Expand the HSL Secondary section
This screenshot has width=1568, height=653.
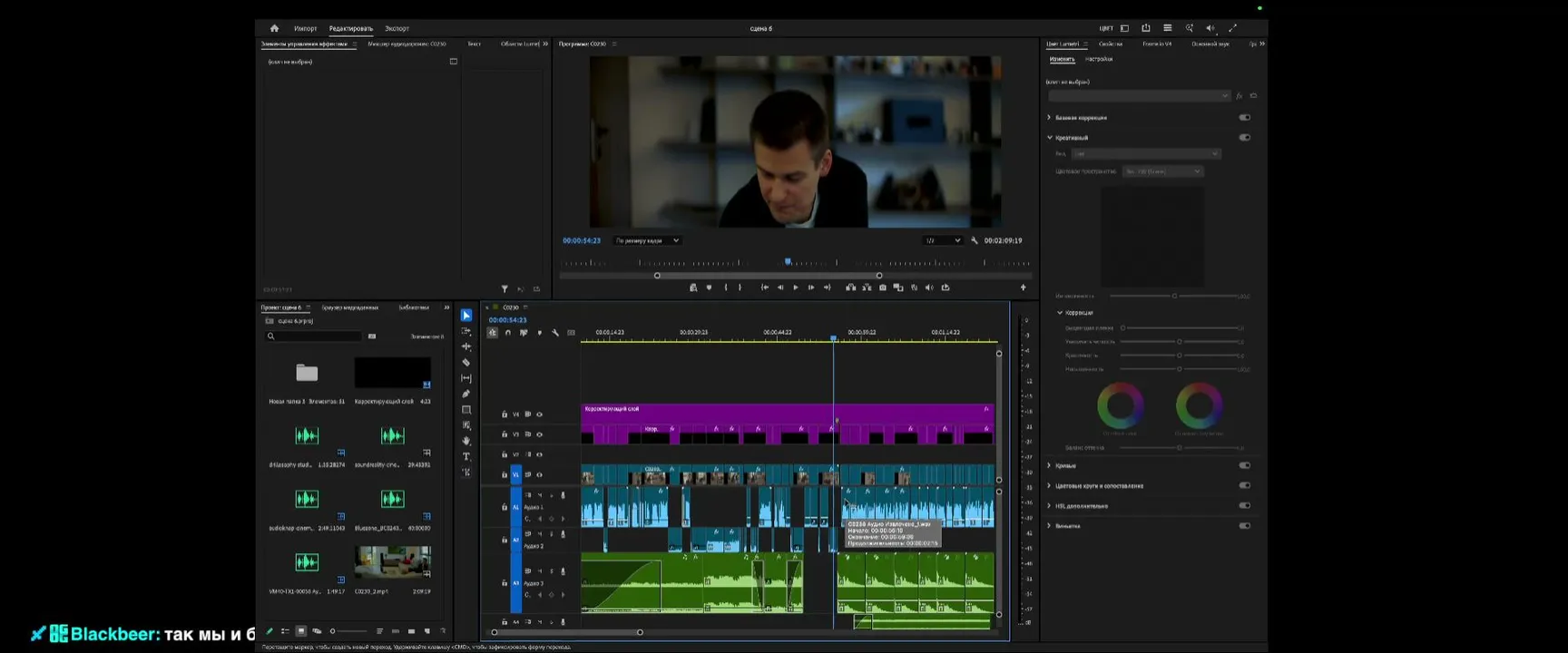pos(1050,505)
